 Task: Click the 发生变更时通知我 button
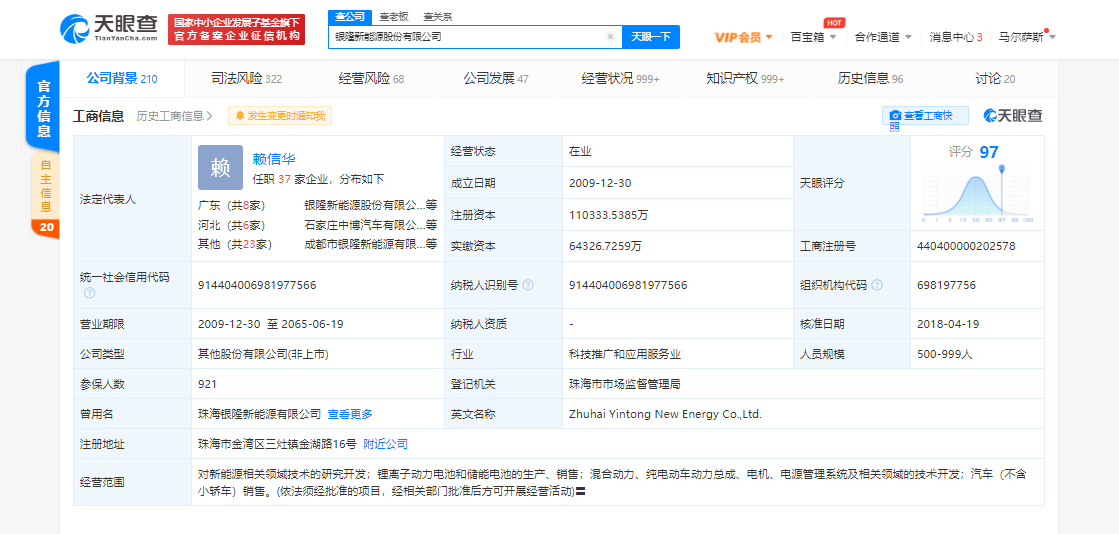280,116
